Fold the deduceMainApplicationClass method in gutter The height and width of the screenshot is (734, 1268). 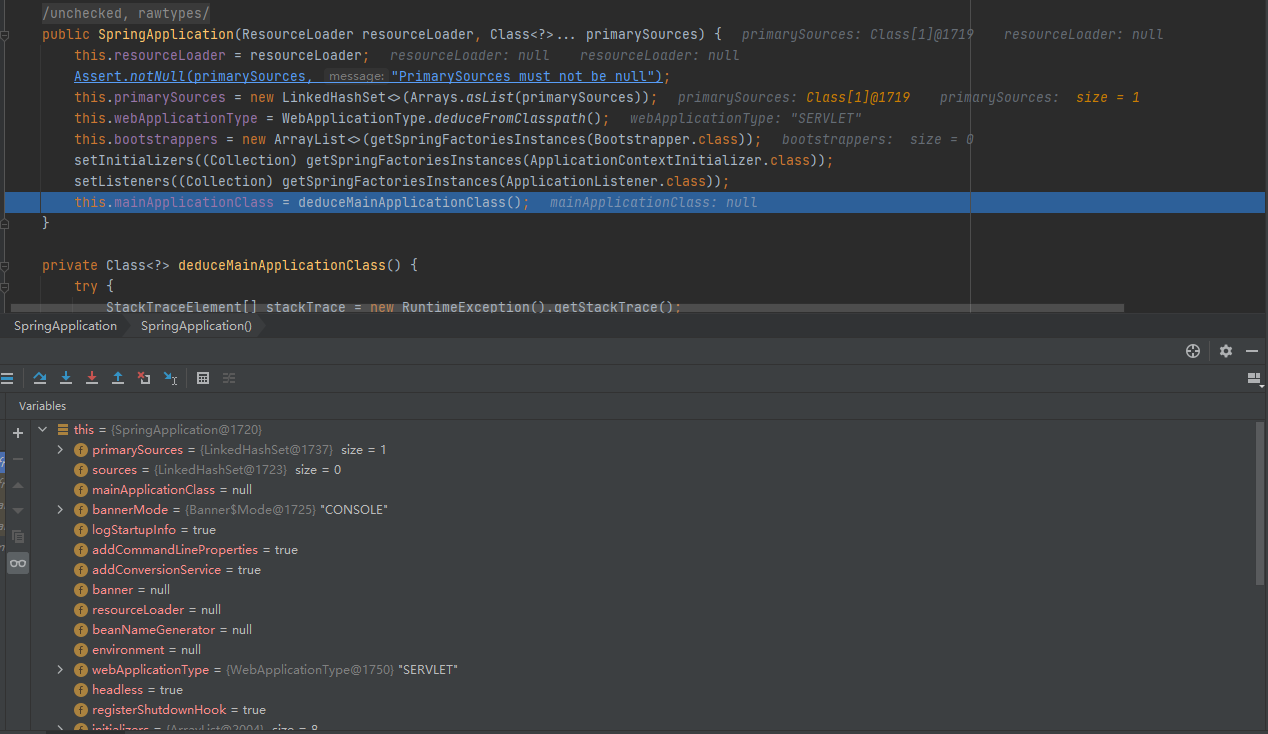coord(6,266)
